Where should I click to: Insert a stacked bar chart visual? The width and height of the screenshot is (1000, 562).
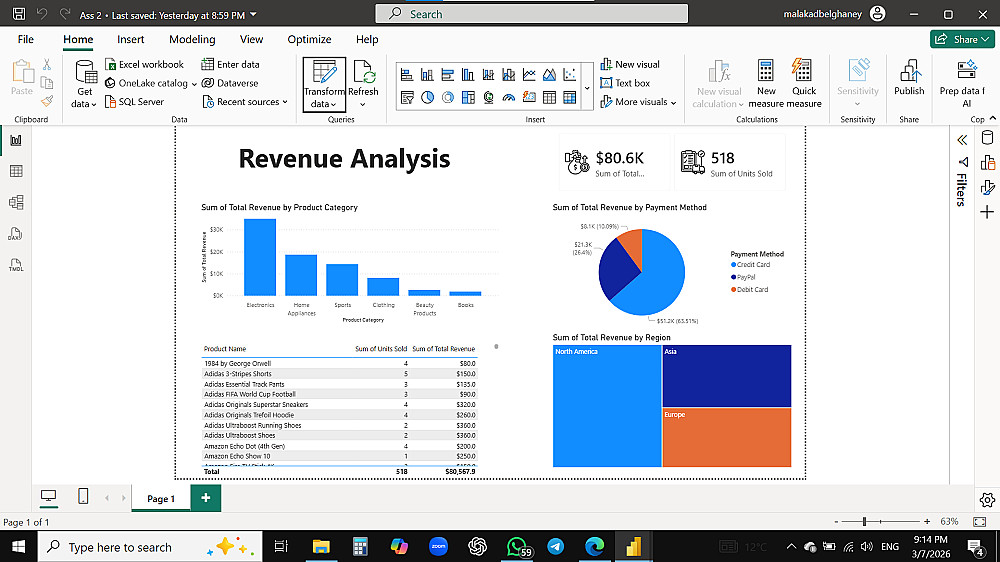point(406,75)
